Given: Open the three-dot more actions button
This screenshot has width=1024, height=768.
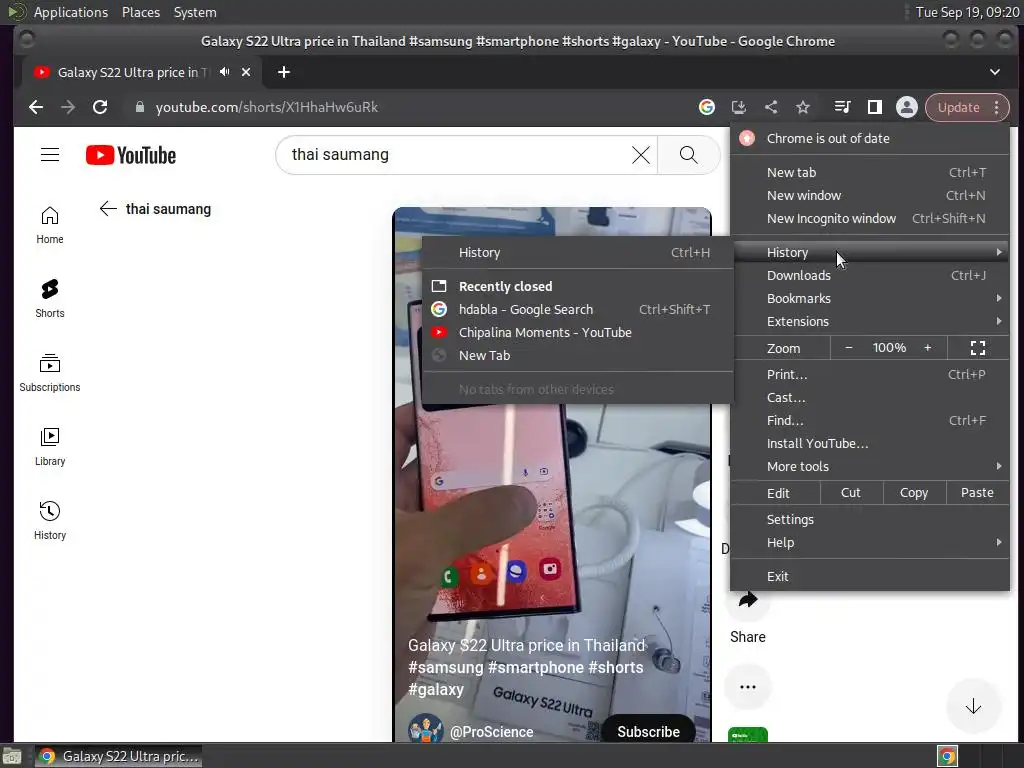Looking at the screenshot, I should [748, 687].
